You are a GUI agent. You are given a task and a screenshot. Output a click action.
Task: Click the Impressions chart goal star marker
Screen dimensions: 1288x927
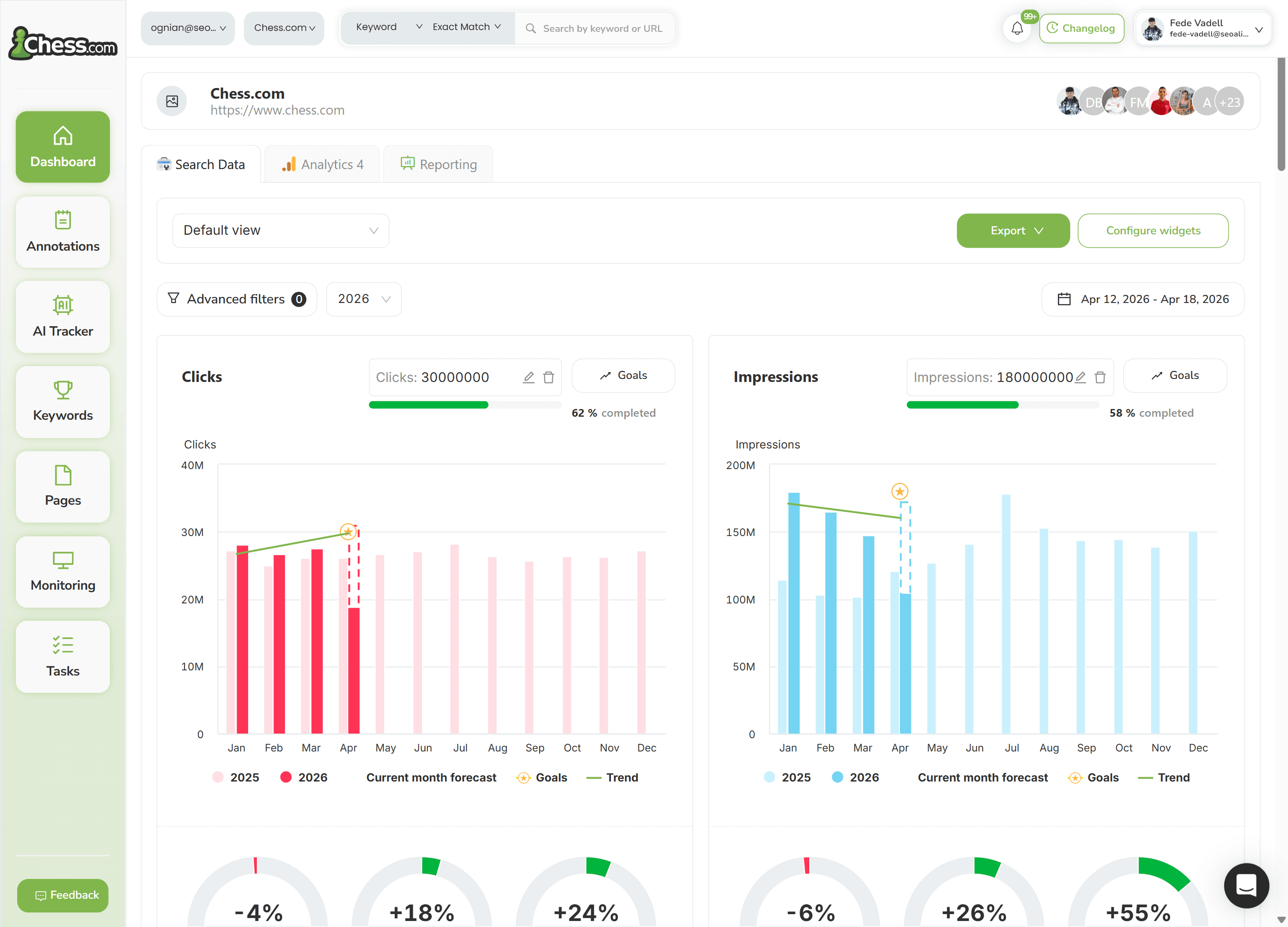(899, 491)
